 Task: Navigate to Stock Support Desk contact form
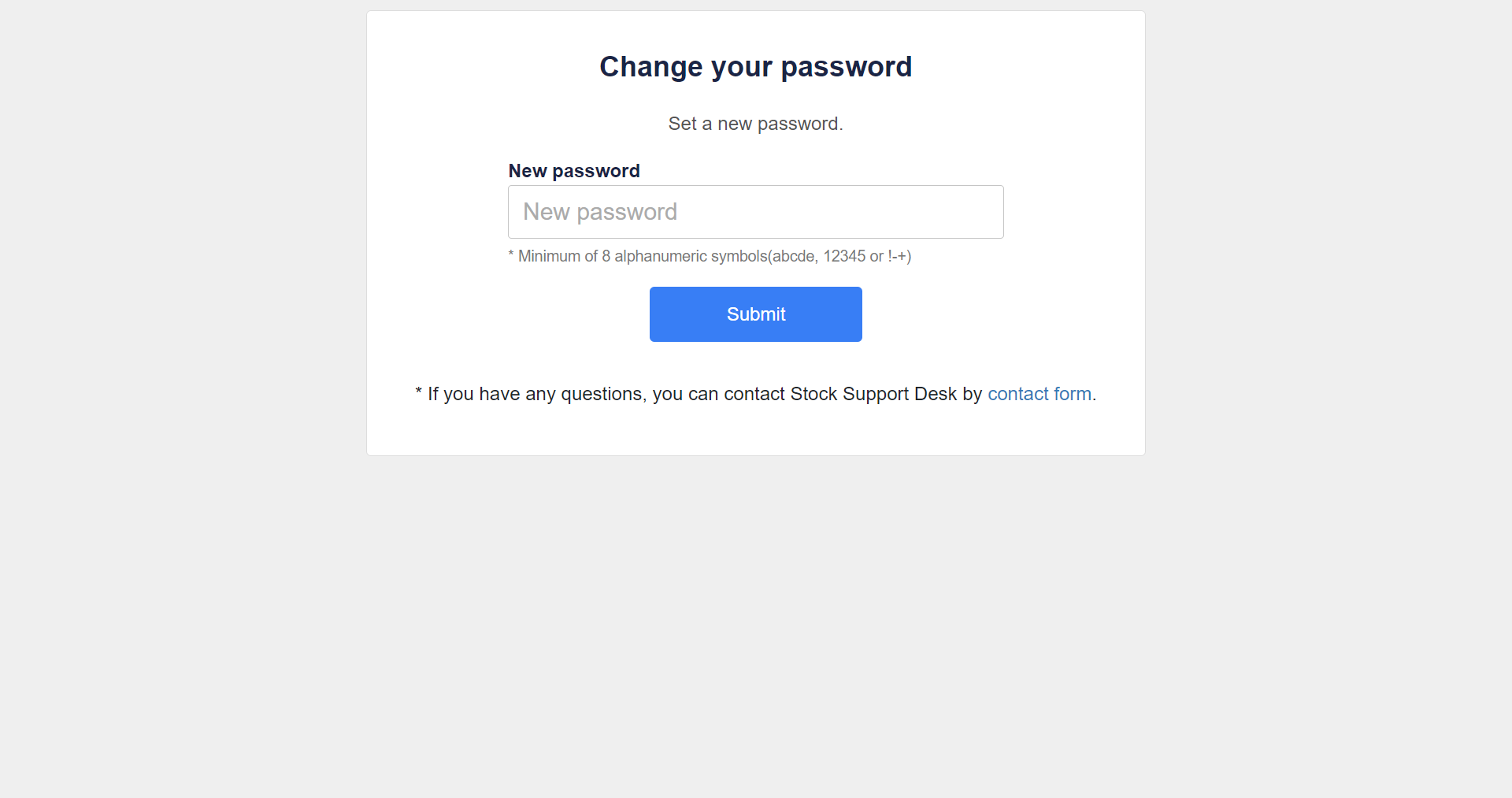coord(1039,393)
